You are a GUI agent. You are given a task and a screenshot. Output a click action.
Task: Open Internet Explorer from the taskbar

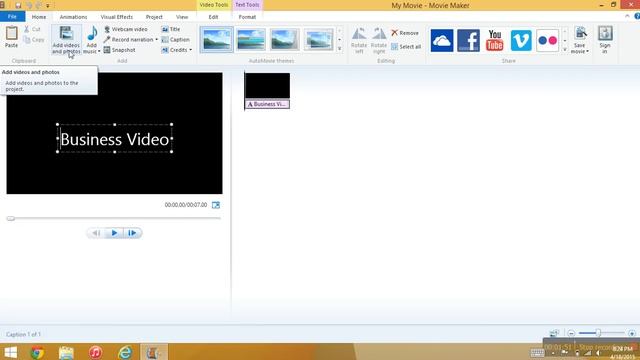125,352
